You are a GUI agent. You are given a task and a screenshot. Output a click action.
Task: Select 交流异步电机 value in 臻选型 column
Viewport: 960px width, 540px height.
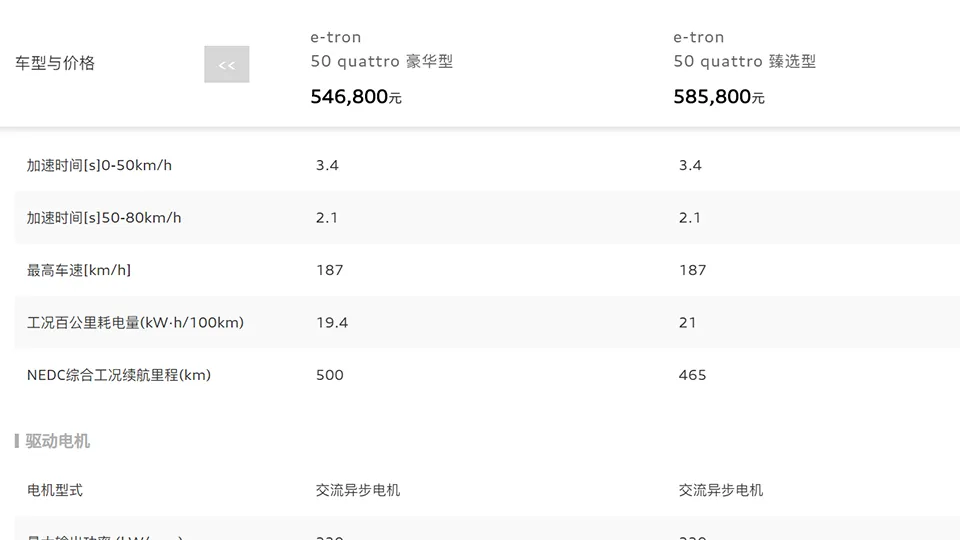click(x=721, y=490)
